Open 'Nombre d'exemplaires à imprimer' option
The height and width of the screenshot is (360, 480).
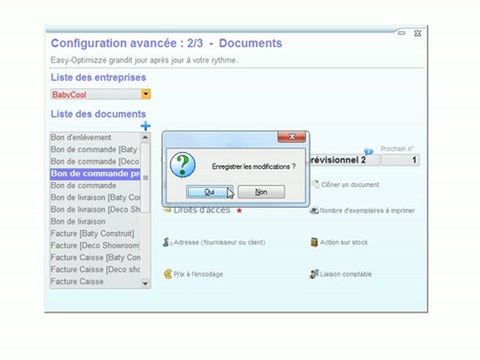[367, 211]
